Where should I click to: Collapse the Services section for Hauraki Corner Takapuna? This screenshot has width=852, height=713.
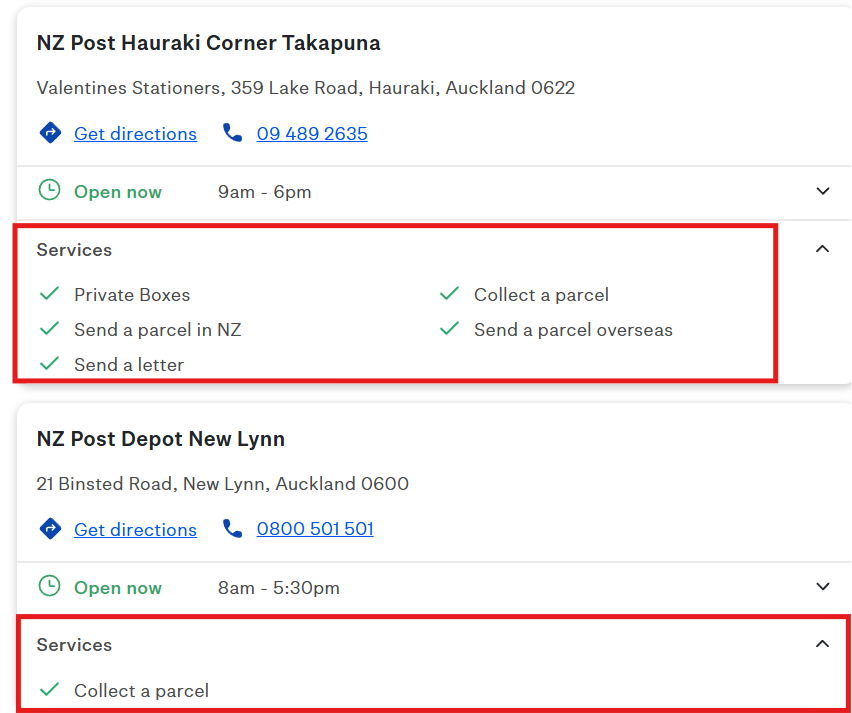[x=823, y=249]
